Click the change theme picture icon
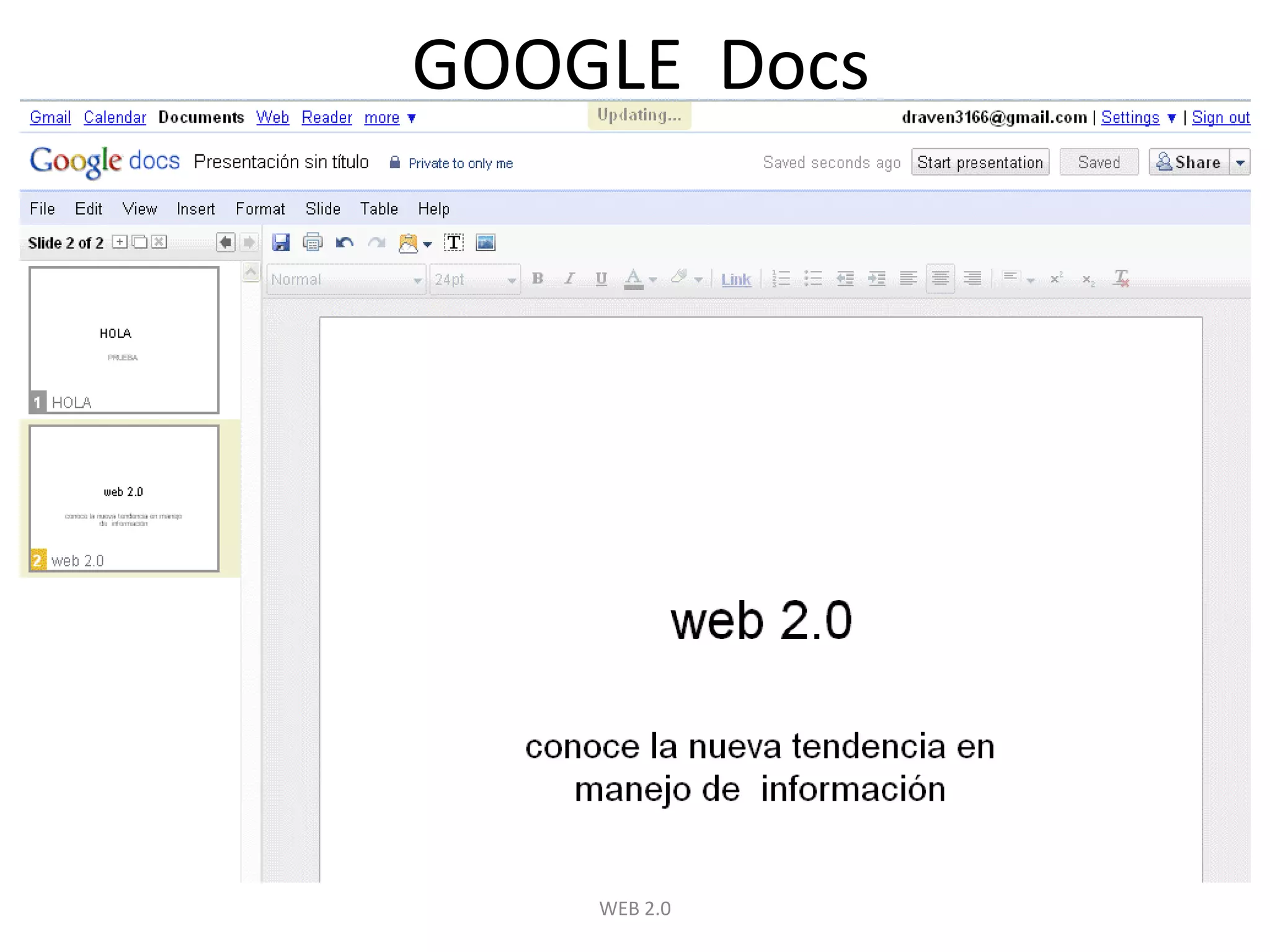Viewport: 1270px width, 952px height. point(408,243)
